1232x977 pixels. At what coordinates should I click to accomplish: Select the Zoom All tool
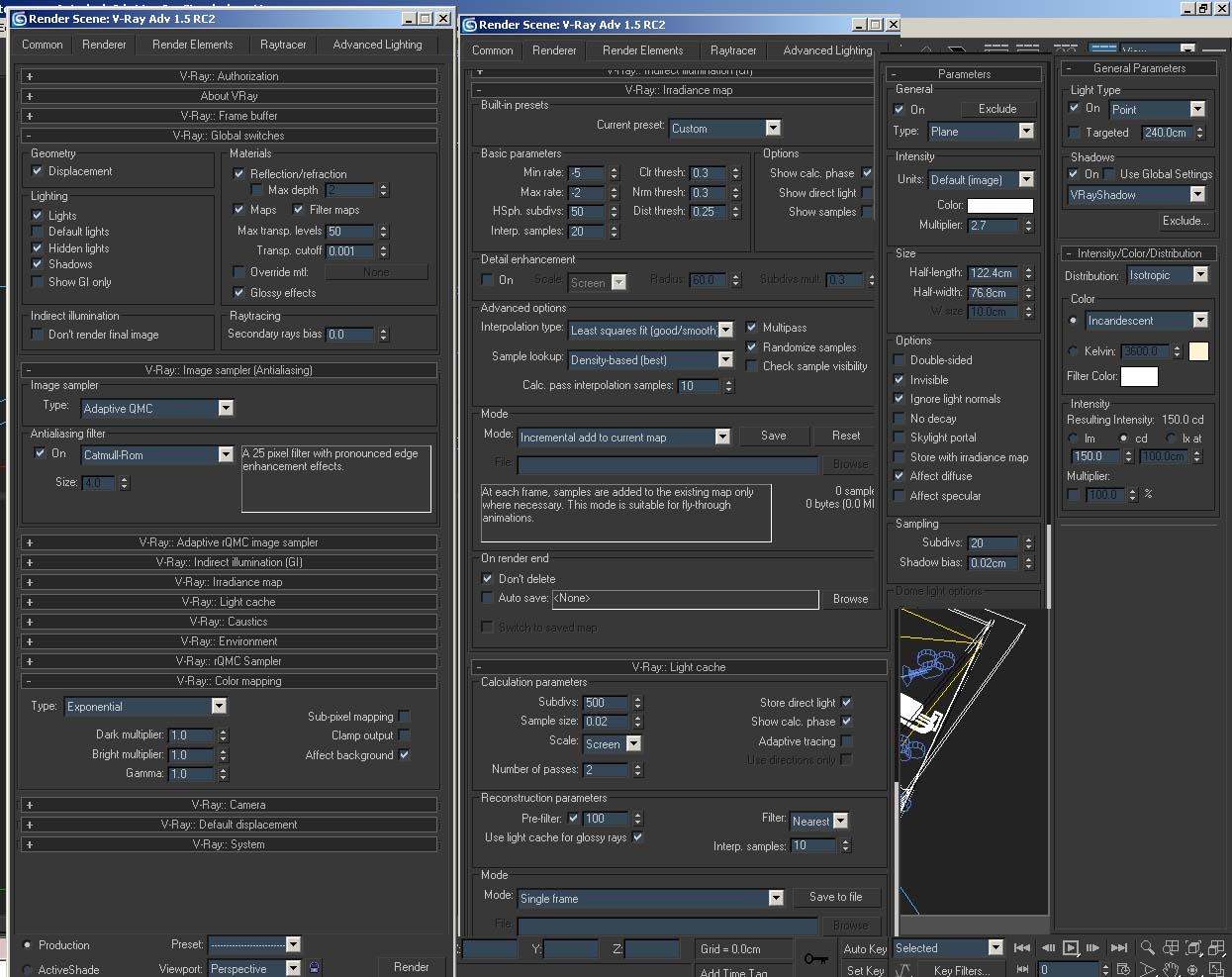(1171, 948)
